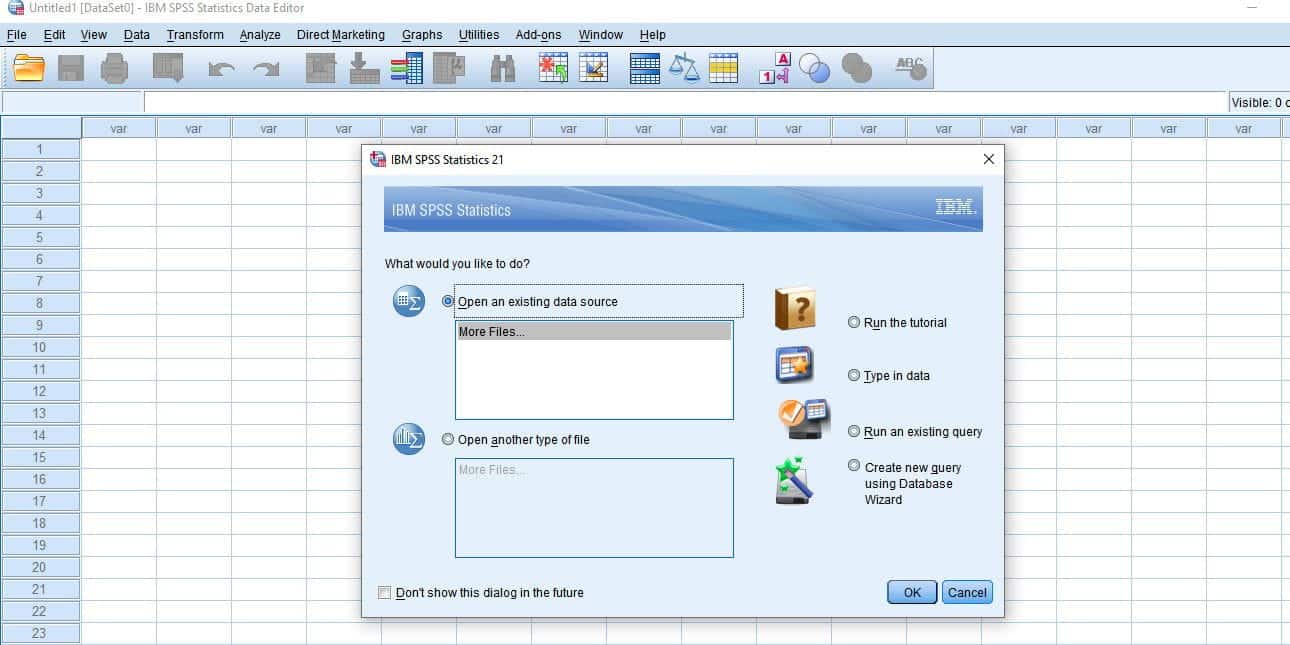Screen dimensions: 1290x645
Task: Open the Window menu
Action: [601, 34]
